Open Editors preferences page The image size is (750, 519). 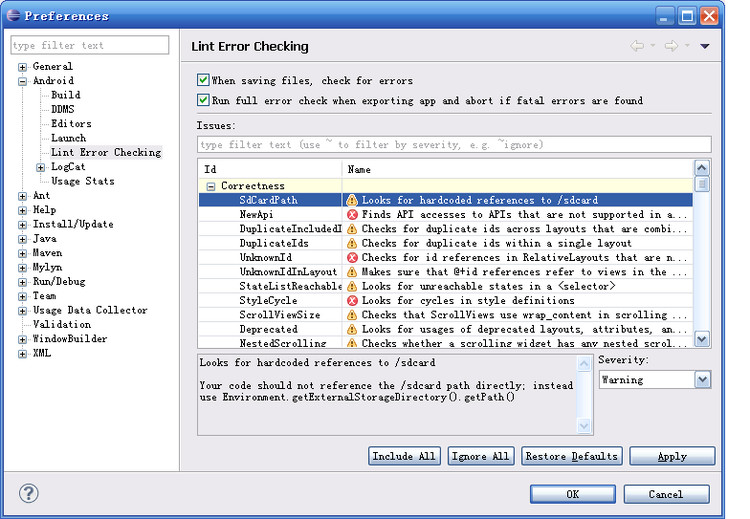tap(71, 123)
